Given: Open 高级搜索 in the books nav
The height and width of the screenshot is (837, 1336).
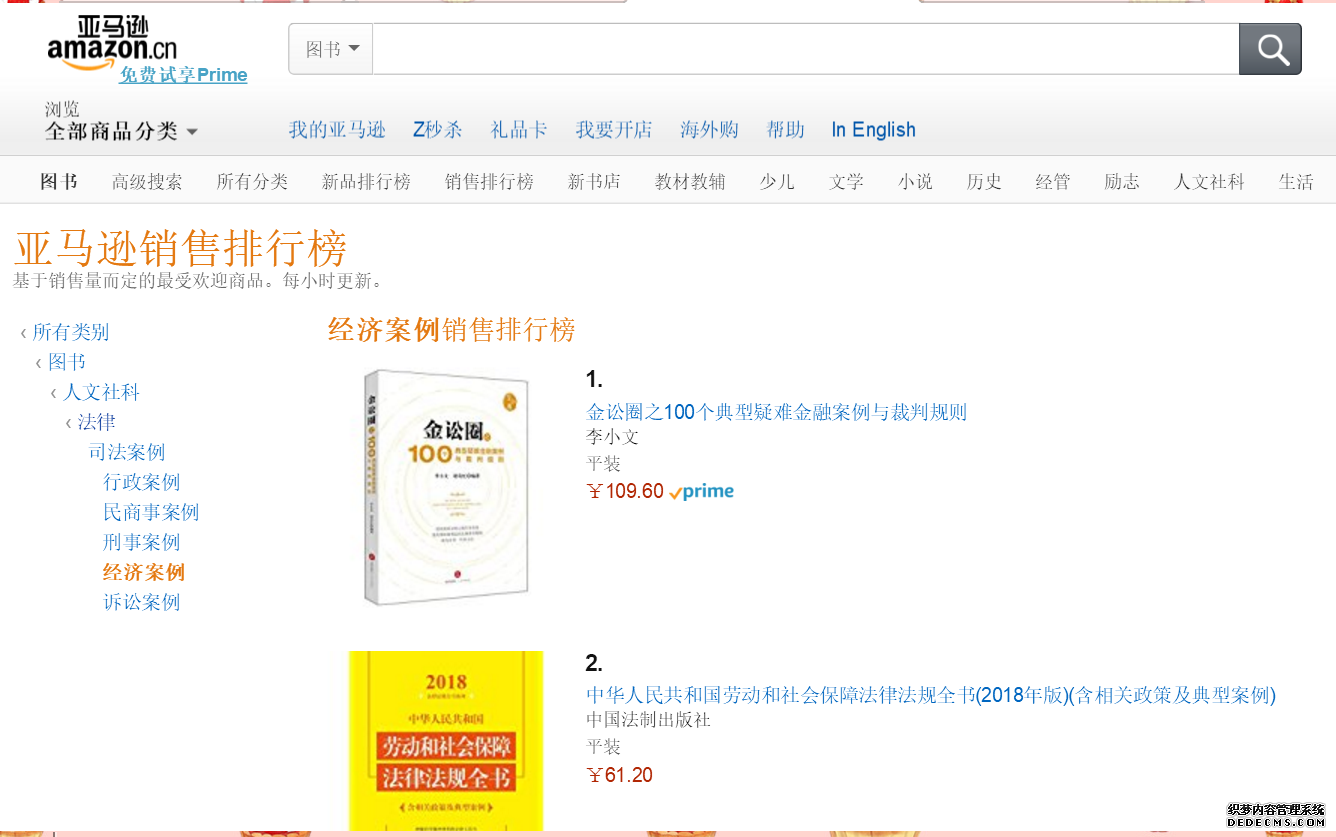Looking at the screenshot, I should point(147,181).
